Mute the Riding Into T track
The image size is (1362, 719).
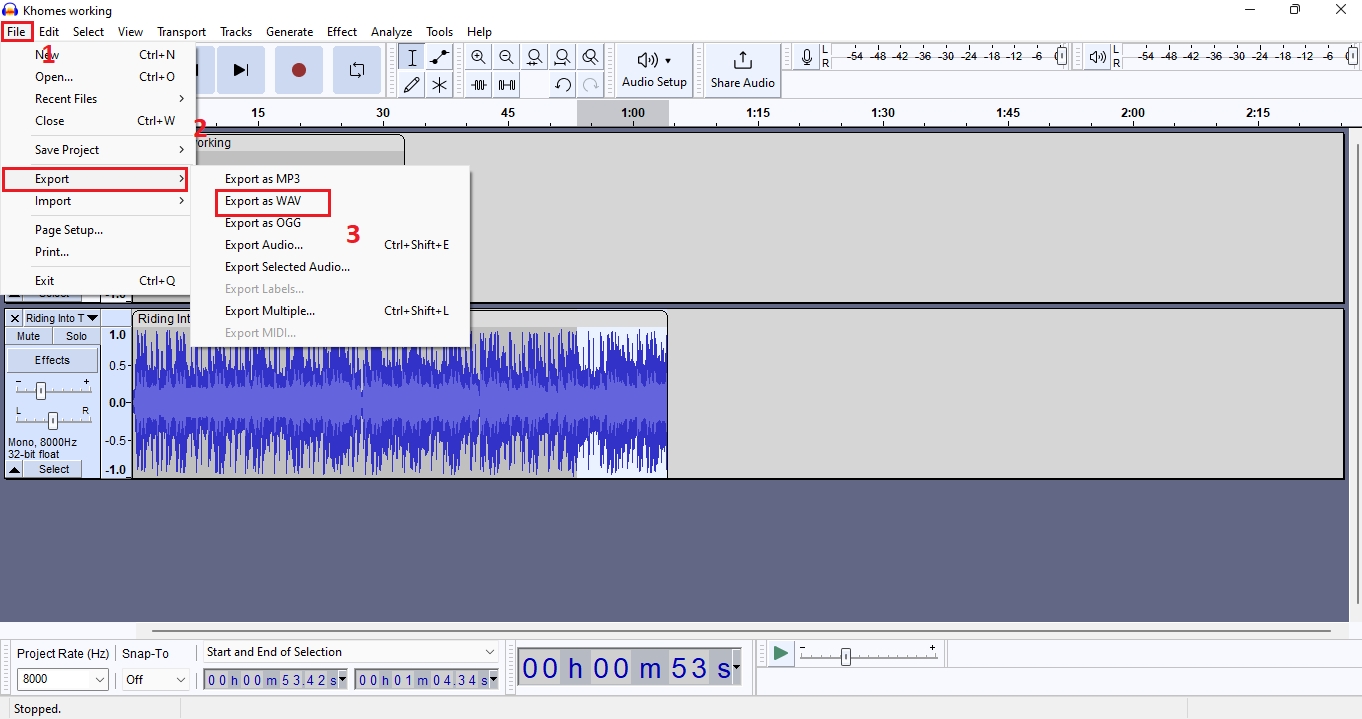coord(29,337)
